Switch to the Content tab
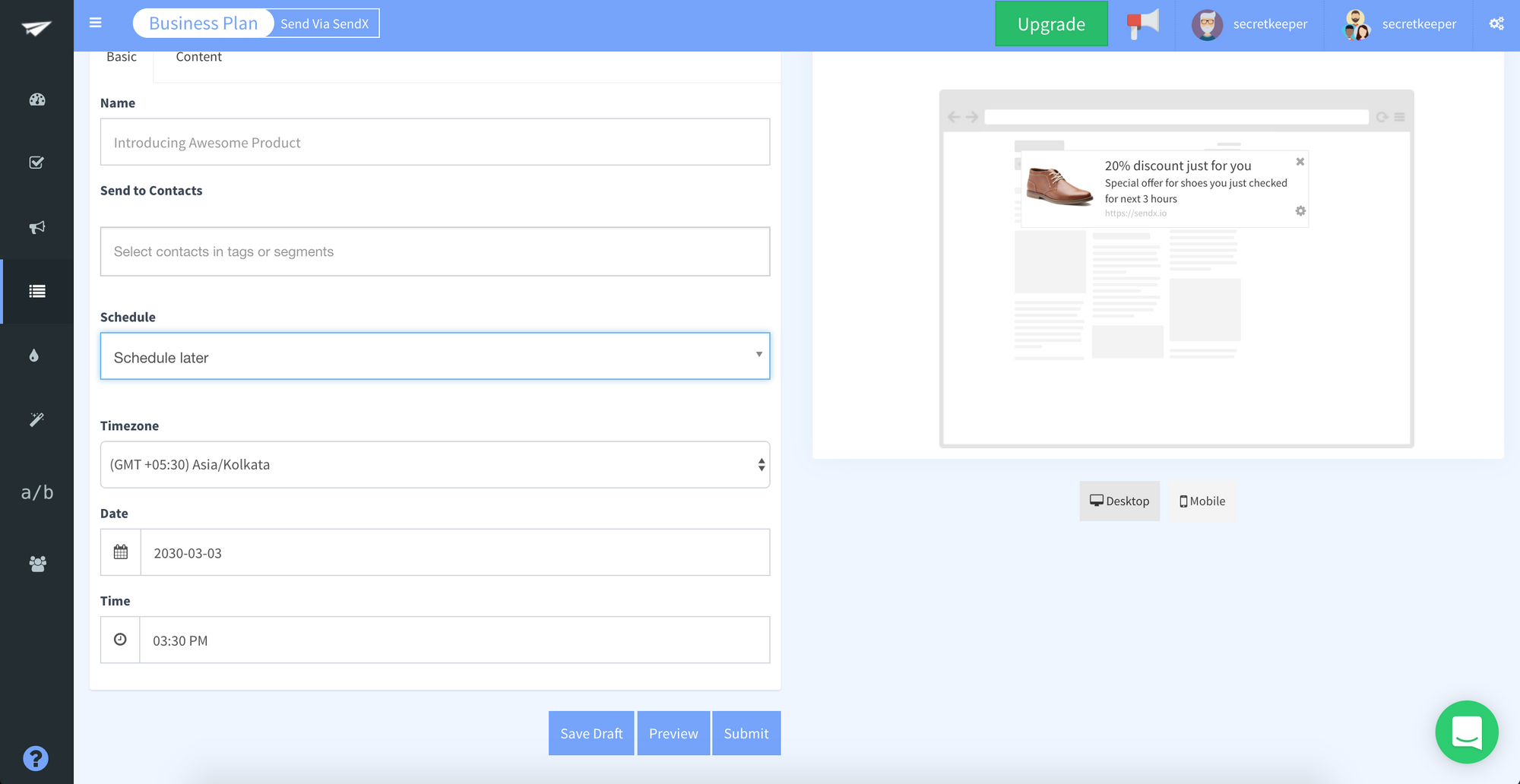1520x784 pixels. (198, 57)
